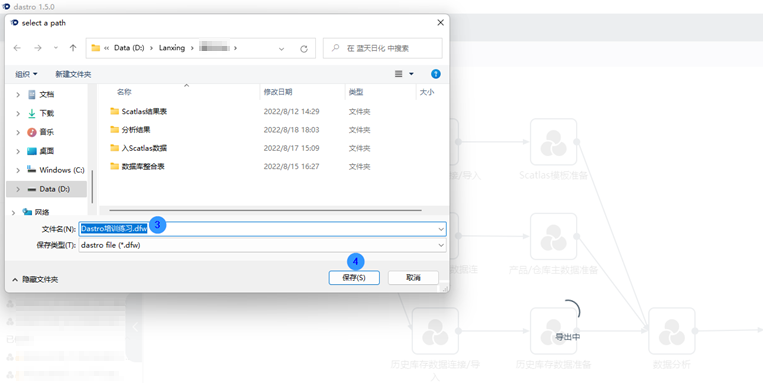Click the Back navigation arrow

tap(18, 48)
